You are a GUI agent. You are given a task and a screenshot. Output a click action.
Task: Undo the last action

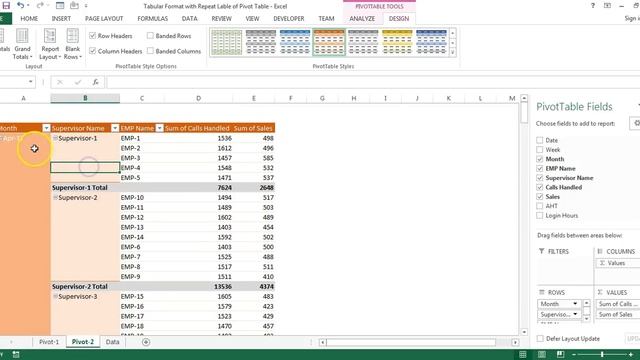[20, 6]
